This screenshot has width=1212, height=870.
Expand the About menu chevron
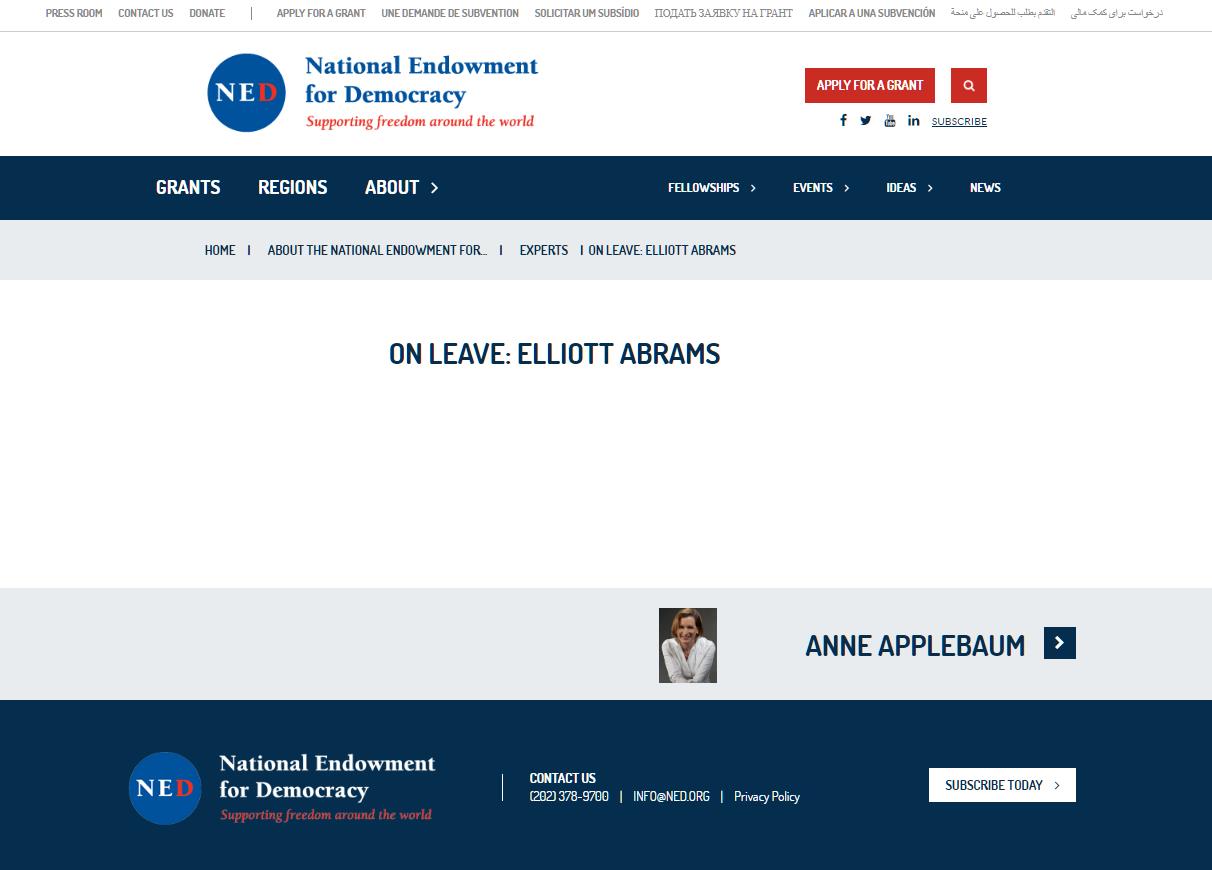click(434, 188)
